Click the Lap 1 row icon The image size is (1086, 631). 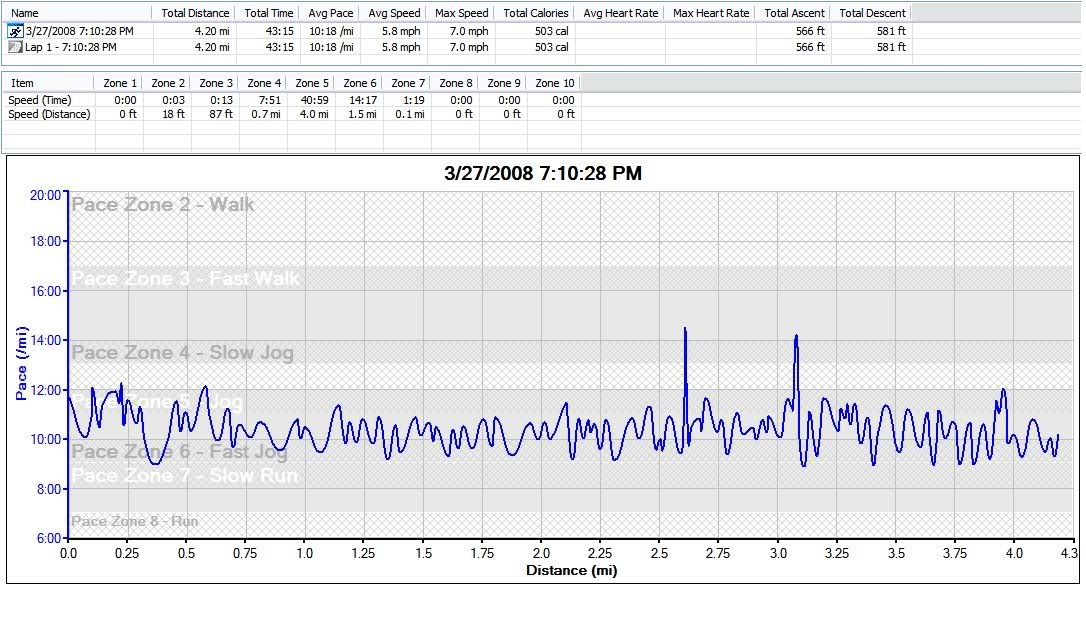click(16, 47)
